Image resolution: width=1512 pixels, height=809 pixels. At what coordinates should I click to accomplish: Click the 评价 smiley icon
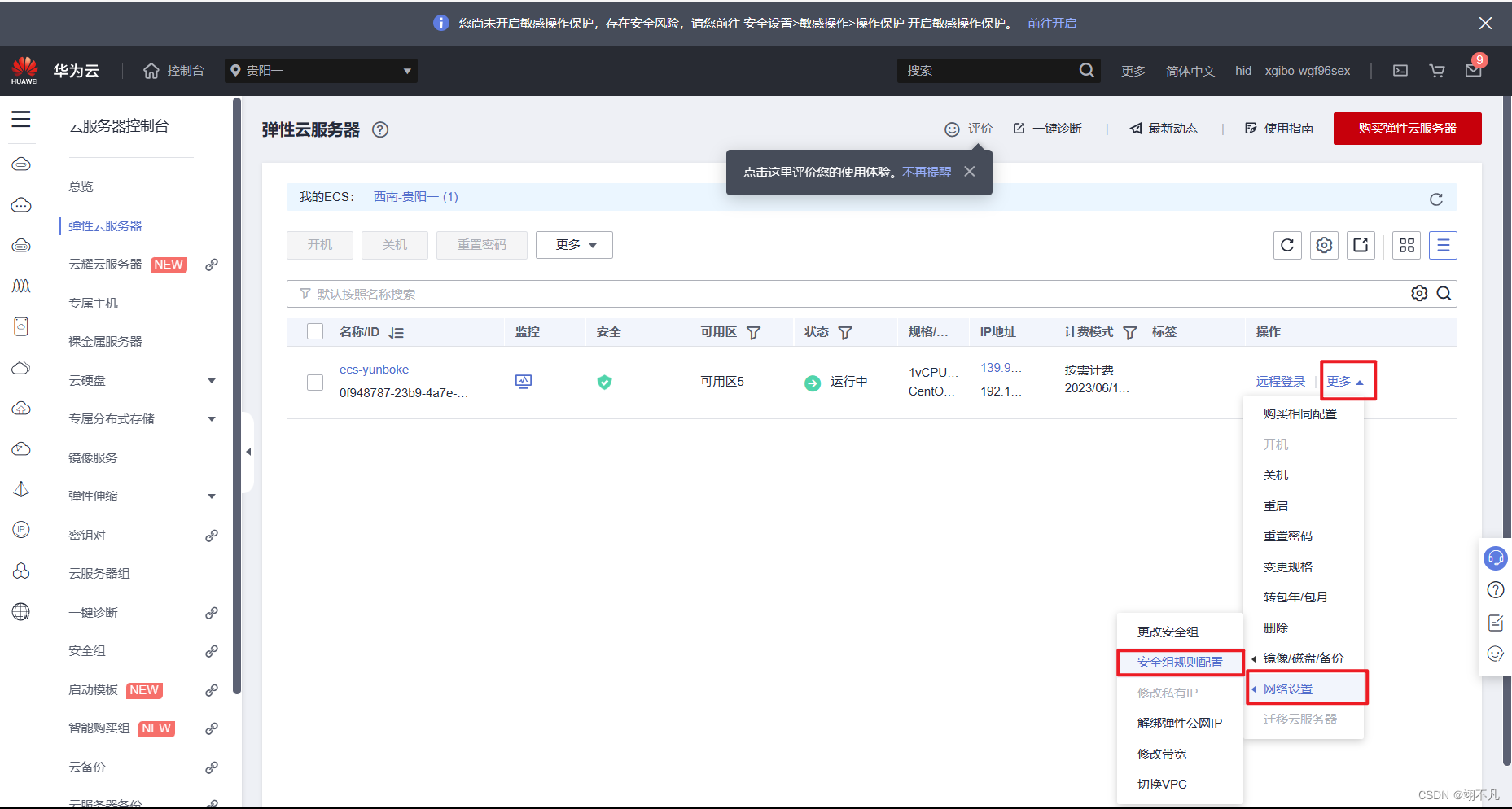click(x=952, y=129)
